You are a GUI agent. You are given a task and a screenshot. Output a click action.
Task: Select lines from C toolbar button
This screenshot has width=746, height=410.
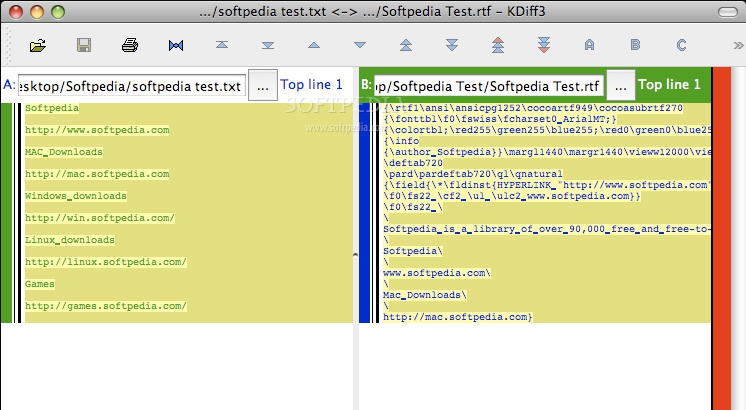click(681, 45)
